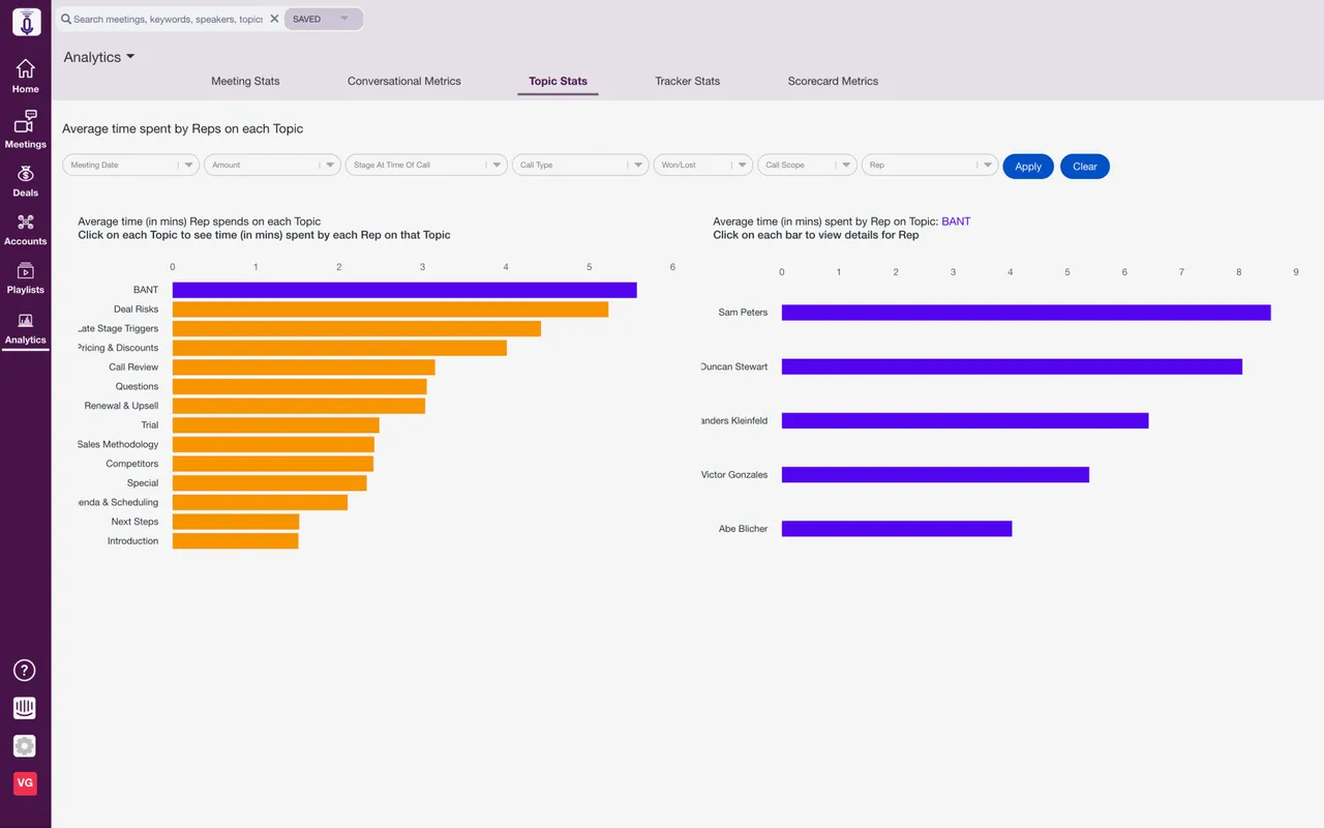1324x828 pixels.
Task: Open the SAVED searches dropdown
Action: [323, 19]
